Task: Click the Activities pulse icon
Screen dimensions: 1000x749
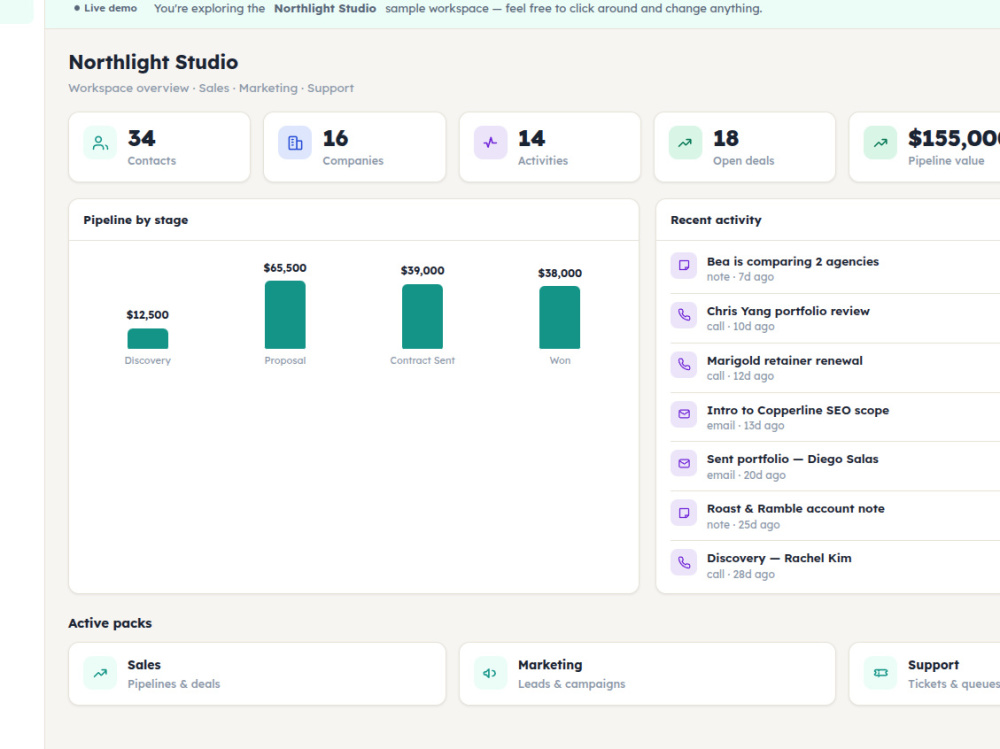Action: coord(490,143)
